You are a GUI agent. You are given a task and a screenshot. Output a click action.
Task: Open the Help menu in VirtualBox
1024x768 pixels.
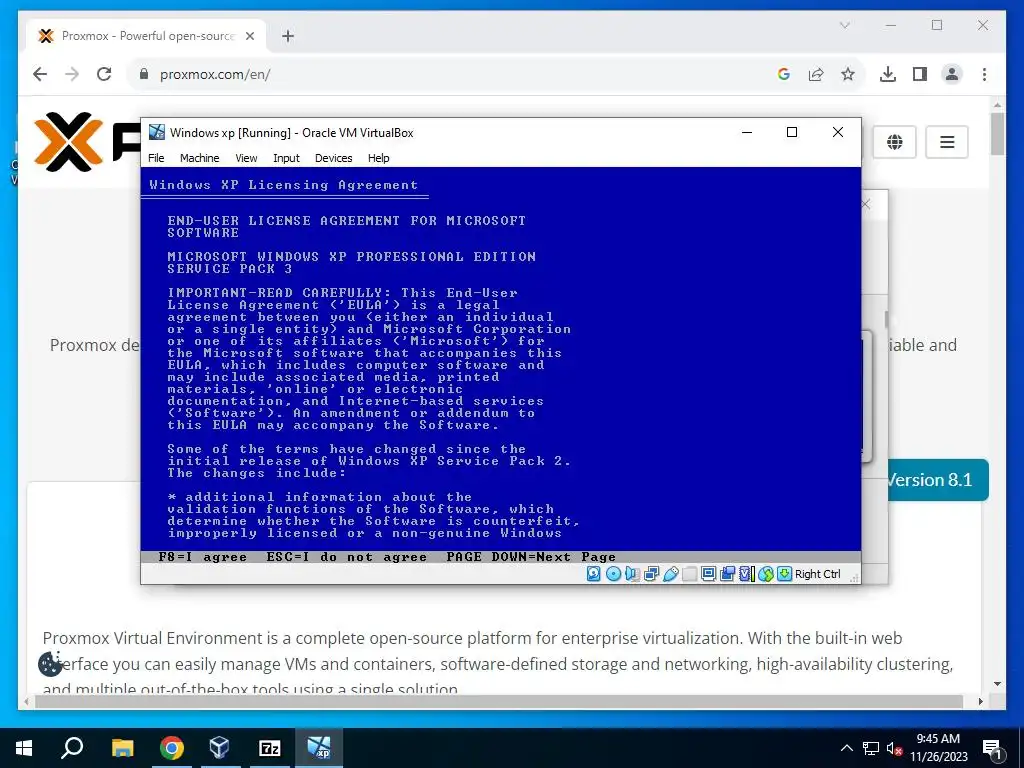378,158
